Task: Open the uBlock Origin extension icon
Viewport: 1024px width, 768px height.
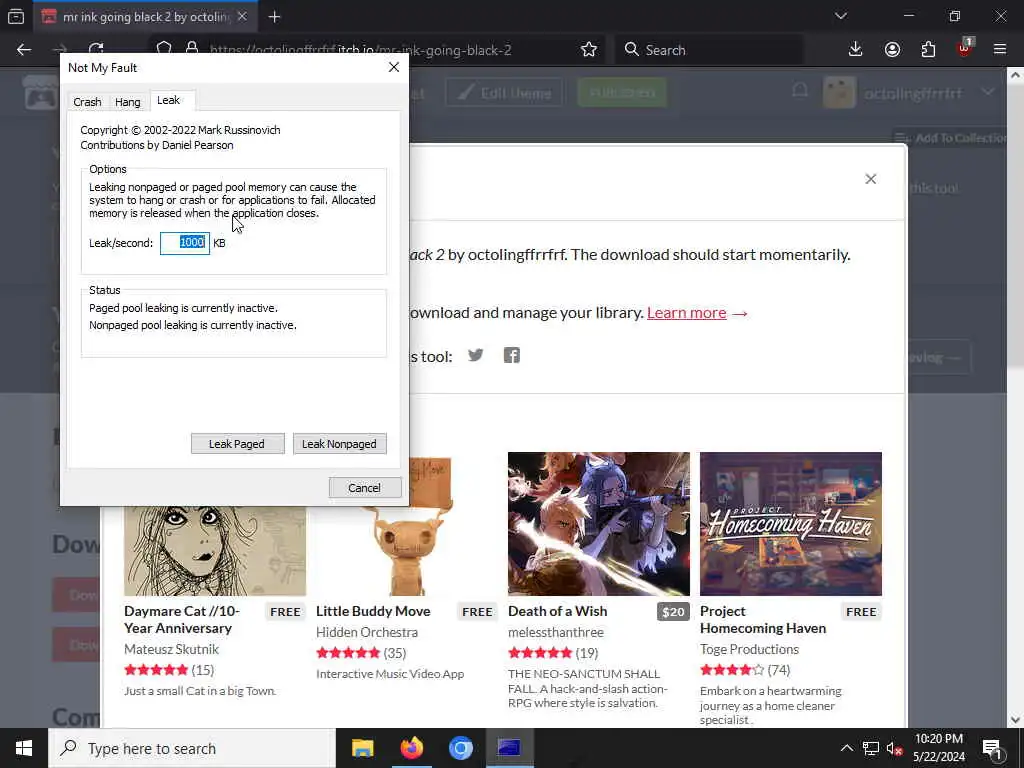Action: tap(964, 48)
